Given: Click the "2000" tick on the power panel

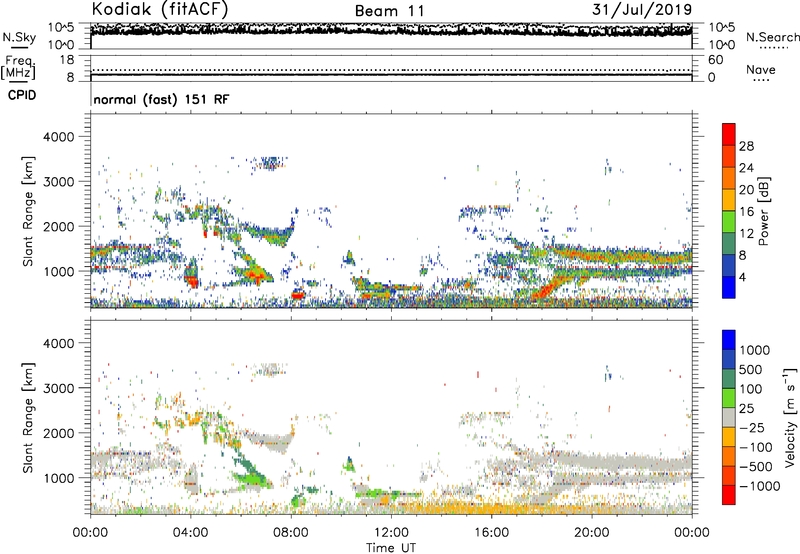Looking at the screenshot, I should coord(58,226).
